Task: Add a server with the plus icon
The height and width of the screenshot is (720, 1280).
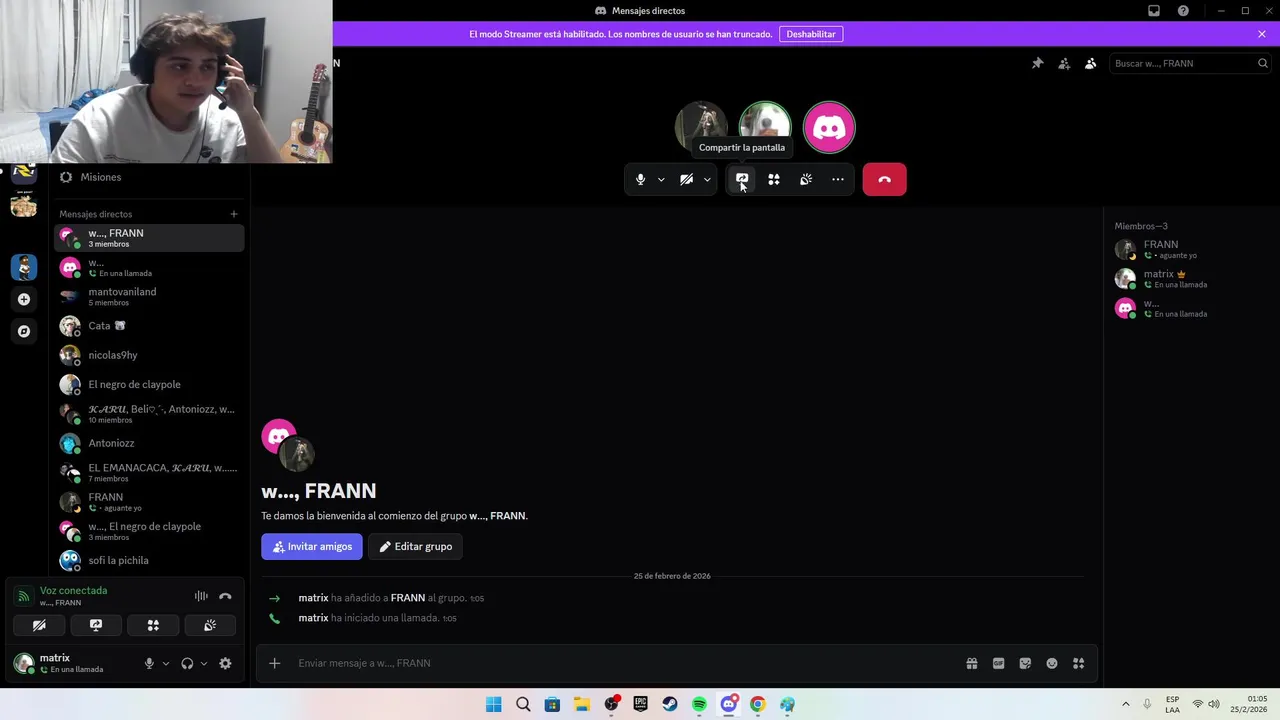Action: click(x=24, y=299)
